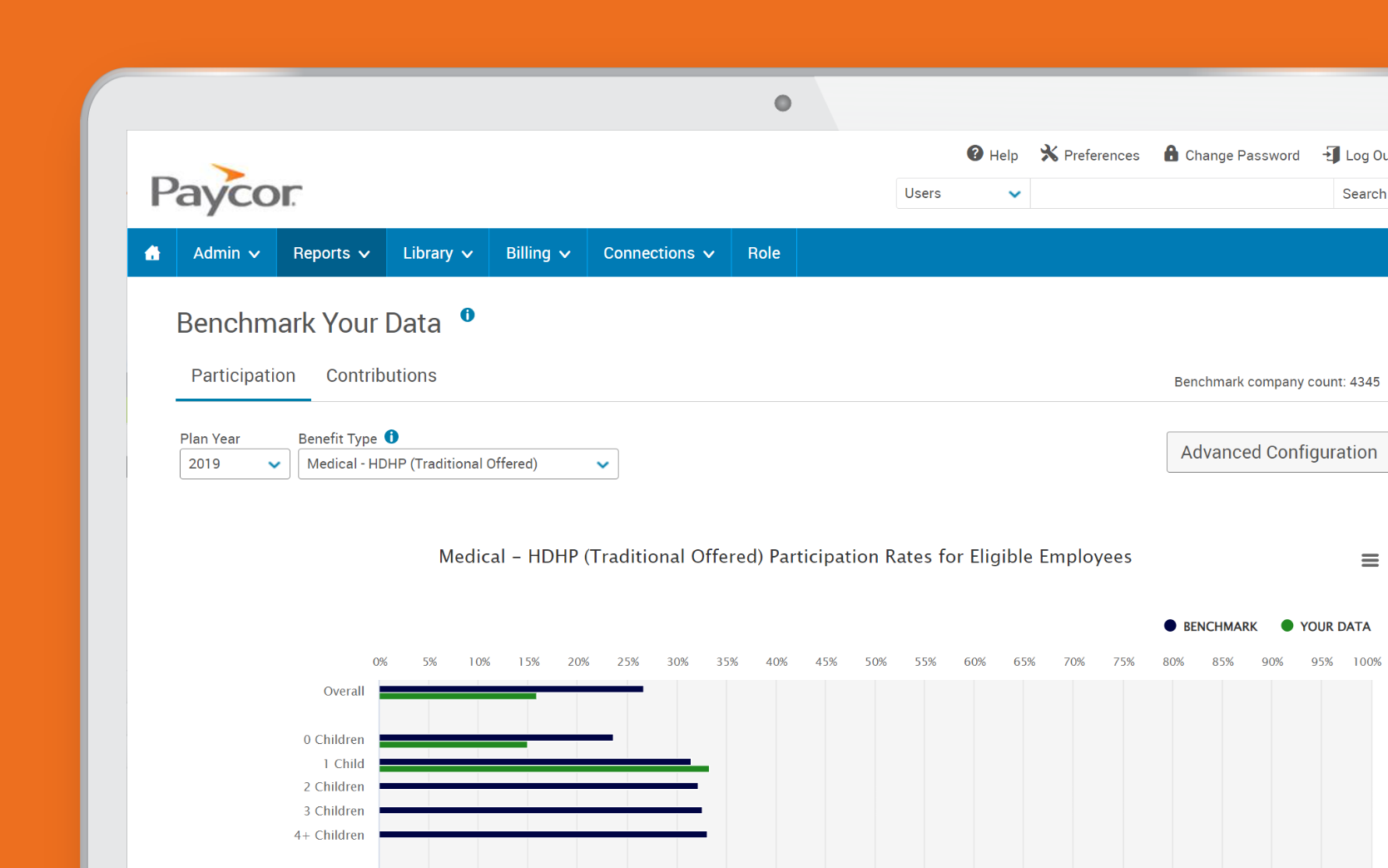Go to the Home icon in navbar
The image size is (1388, 868).
[152, 253]
